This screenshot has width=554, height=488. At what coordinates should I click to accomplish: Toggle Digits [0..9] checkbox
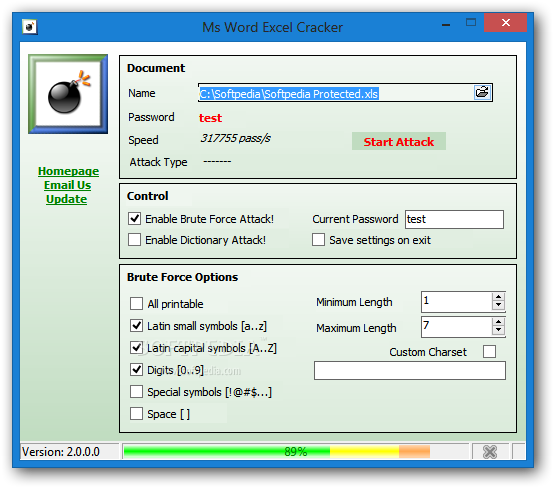pyautogui.click(x=136, y=370)
